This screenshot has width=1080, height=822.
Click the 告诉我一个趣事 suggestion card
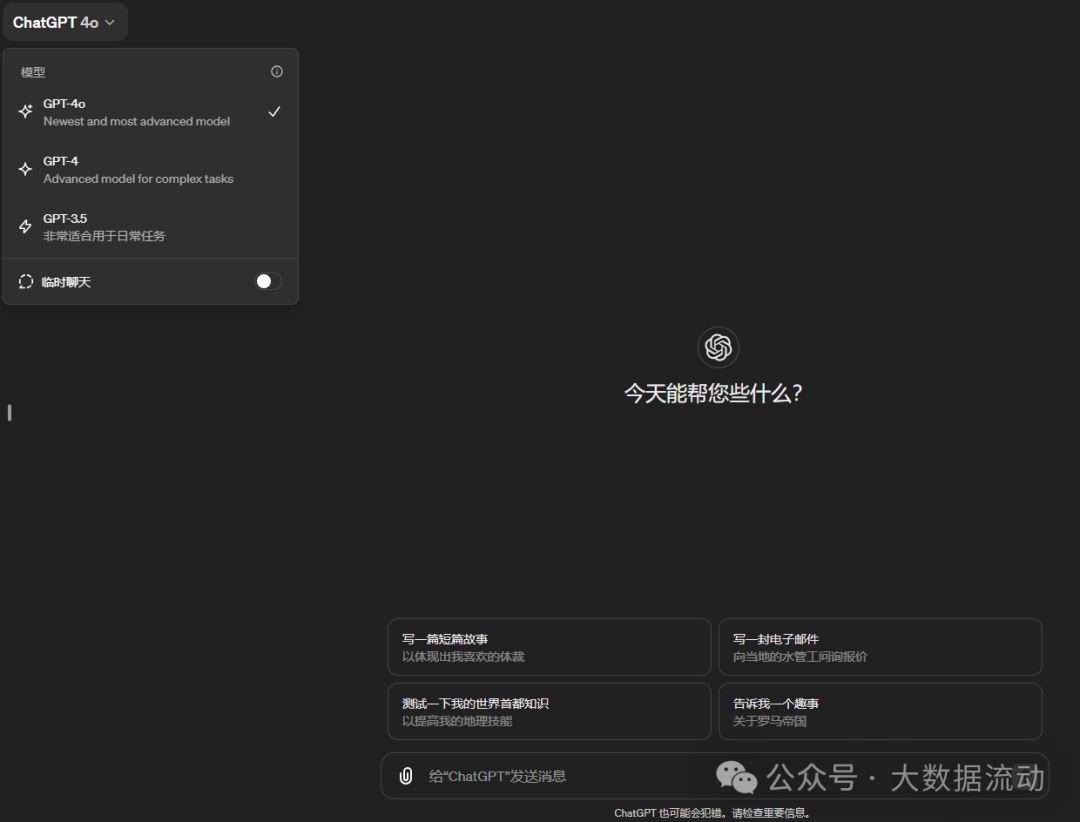coord(880,712)
